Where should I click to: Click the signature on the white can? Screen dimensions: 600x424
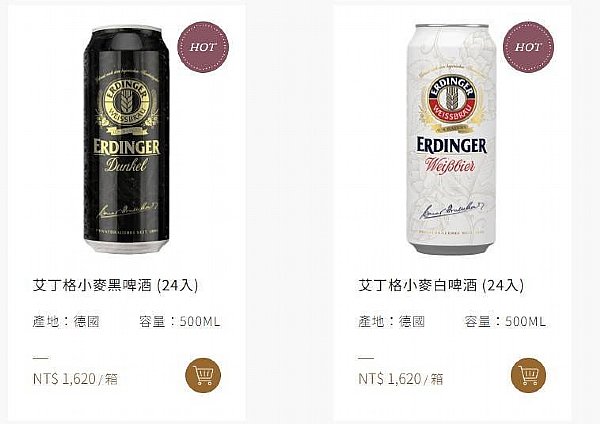pyautogui.click(x=452, y=210)
